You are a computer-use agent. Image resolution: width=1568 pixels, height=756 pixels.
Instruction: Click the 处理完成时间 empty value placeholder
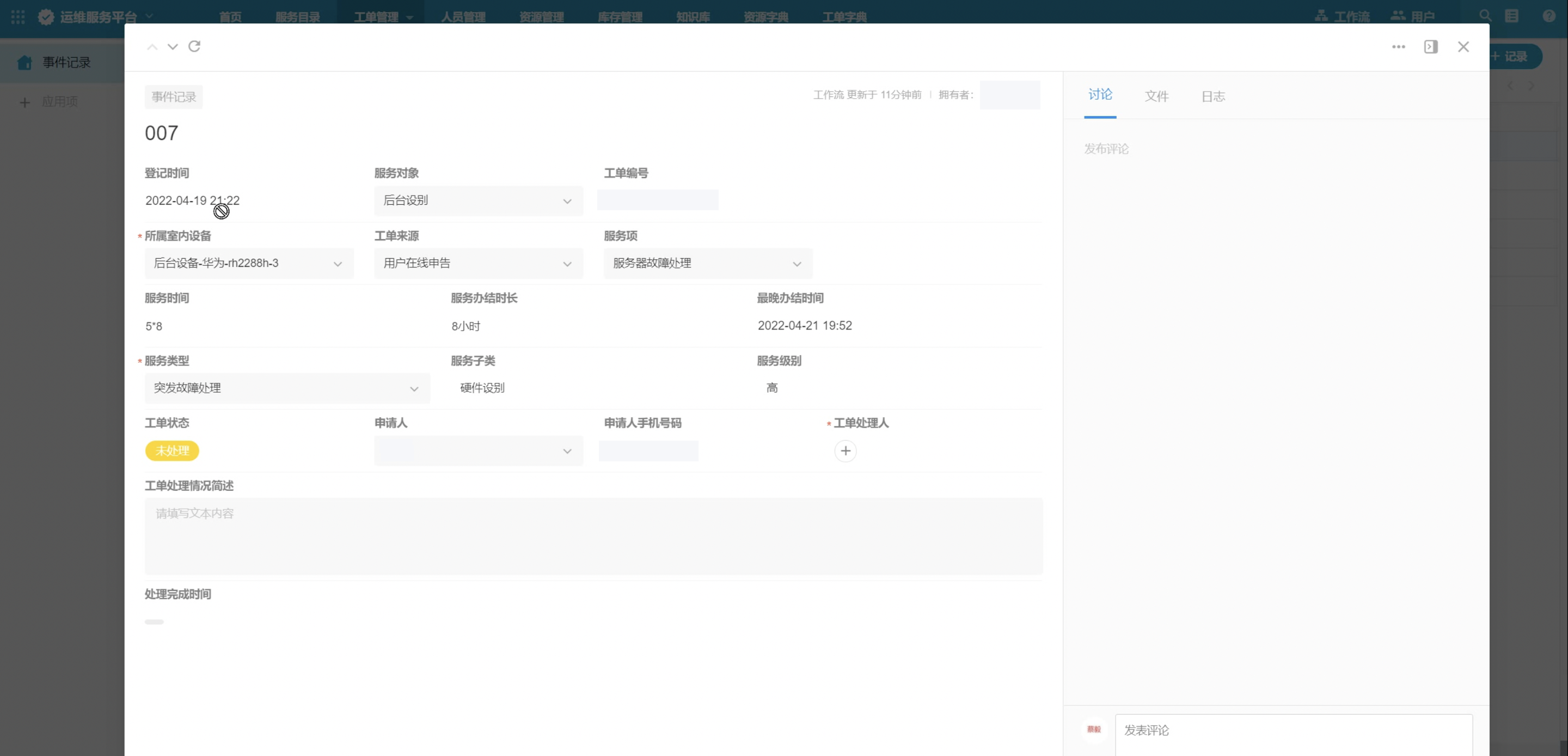tap(154, 622)
